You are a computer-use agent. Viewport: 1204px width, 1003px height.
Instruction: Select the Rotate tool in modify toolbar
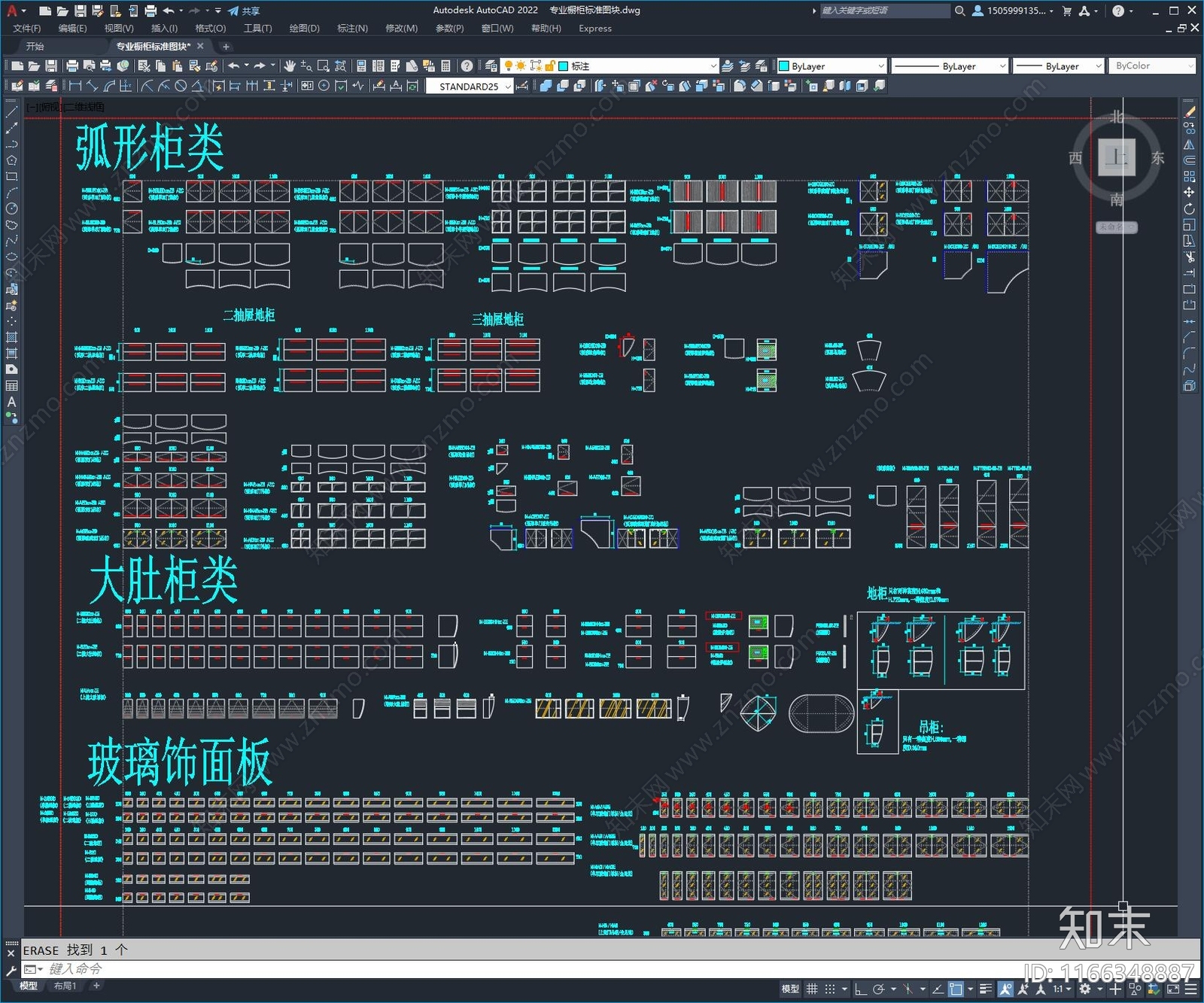pos(1189,208)
